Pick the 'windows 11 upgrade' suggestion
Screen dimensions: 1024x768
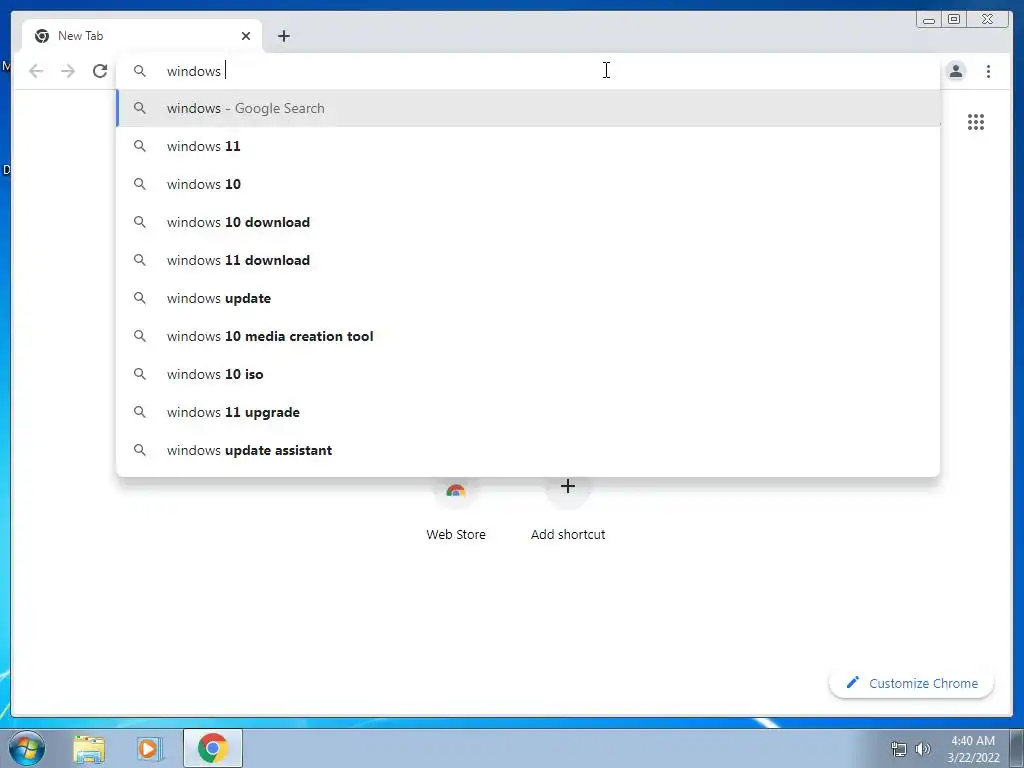tap(528, 412)
